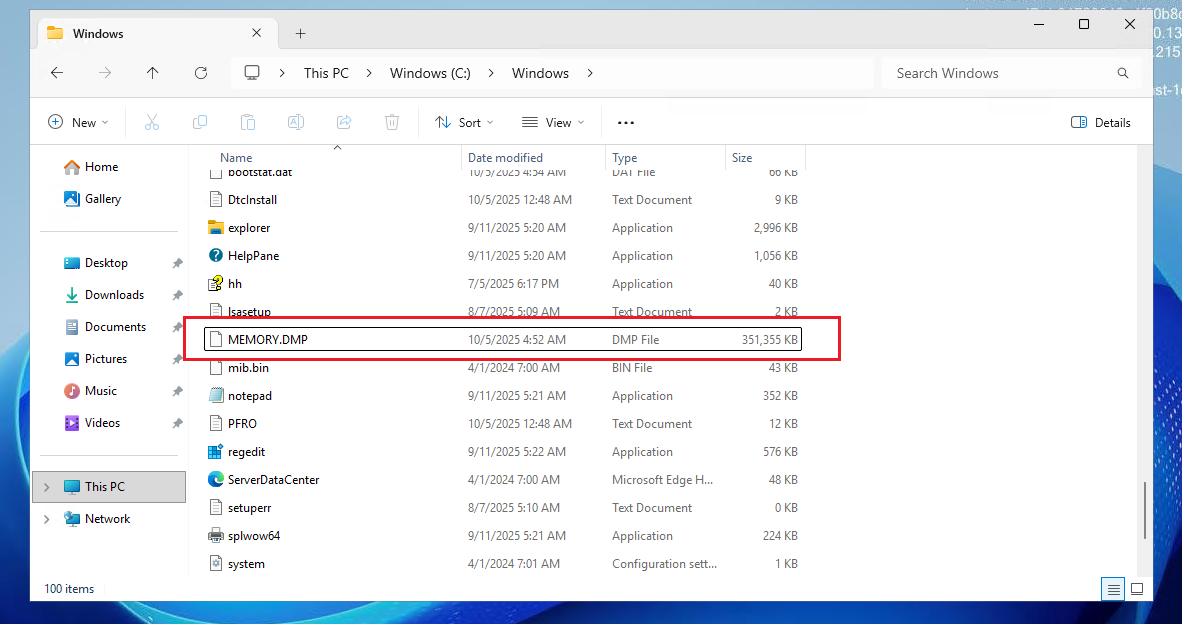Add a new tab with plus button
This screenshot has height=624, width=1182.
pyautogui.click(x=300, y=33)
